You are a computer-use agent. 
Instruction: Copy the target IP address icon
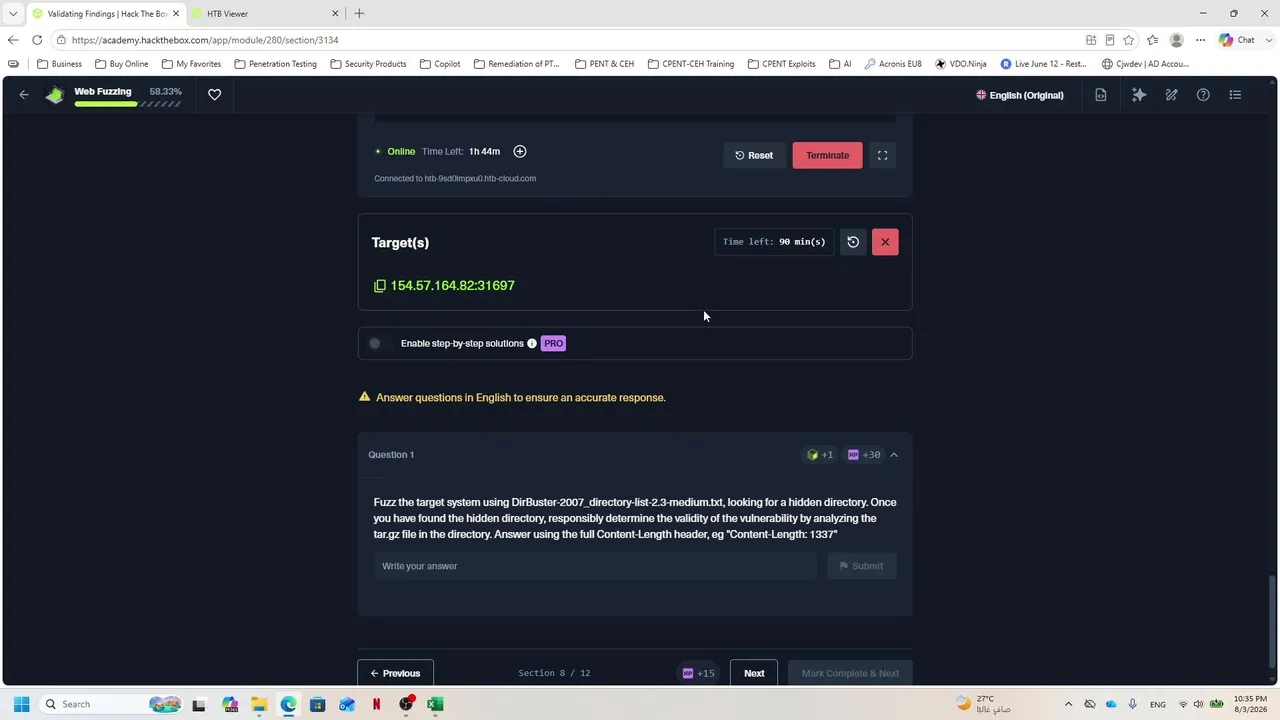pos(380,286)
